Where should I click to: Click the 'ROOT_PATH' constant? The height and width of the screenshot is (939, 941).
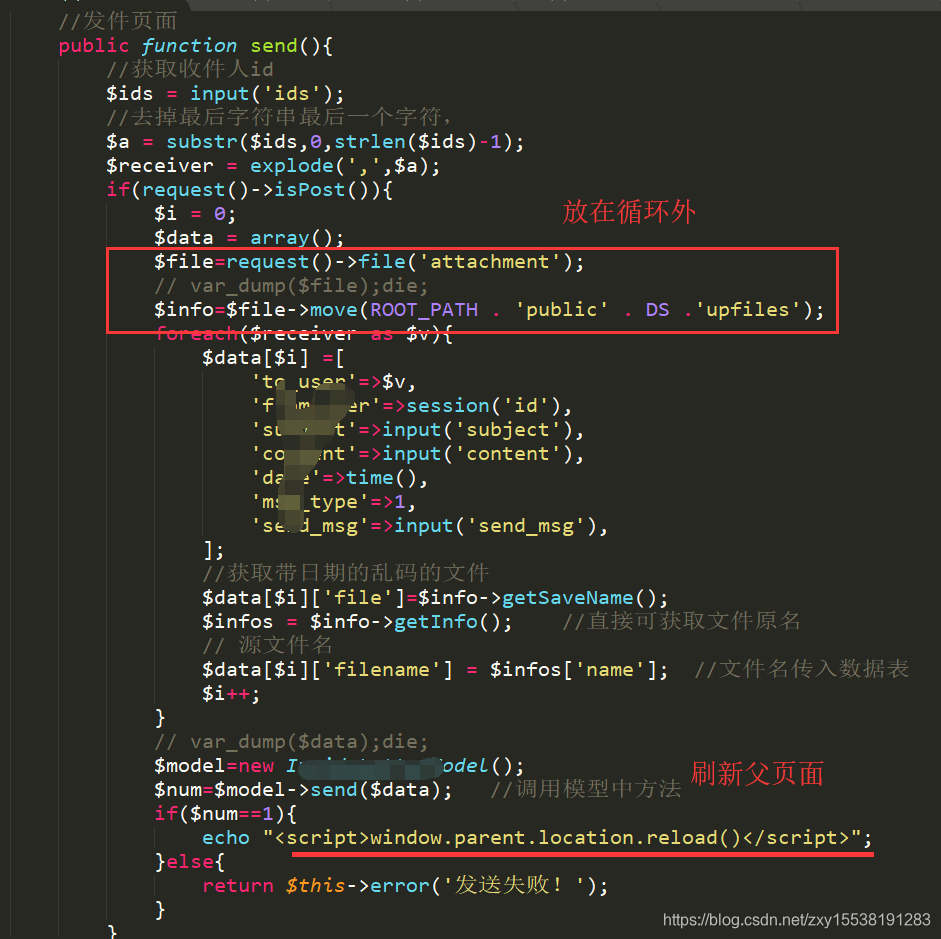point(424,310)
